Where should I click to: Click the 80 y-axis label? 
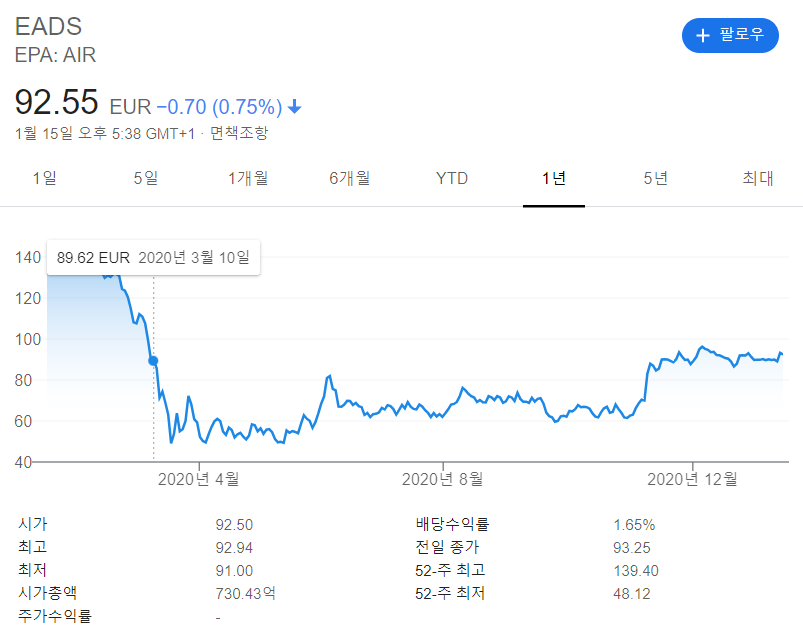23,380
